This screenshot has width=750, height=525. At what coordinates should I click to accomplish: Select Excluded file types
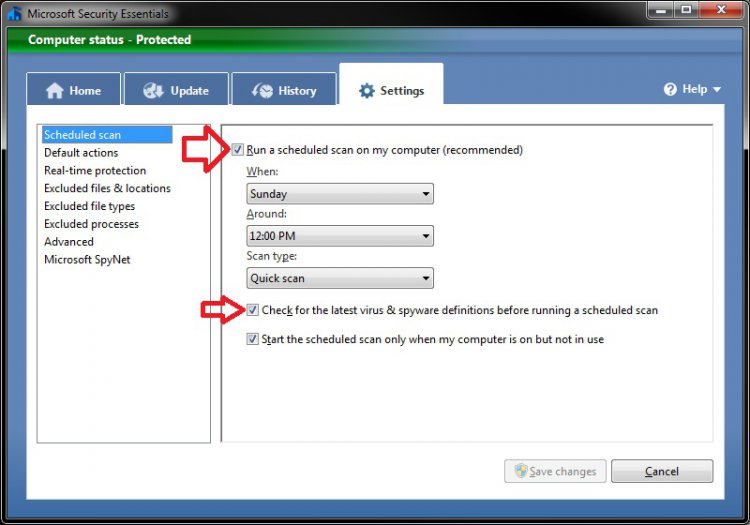(x=89, y=206)
